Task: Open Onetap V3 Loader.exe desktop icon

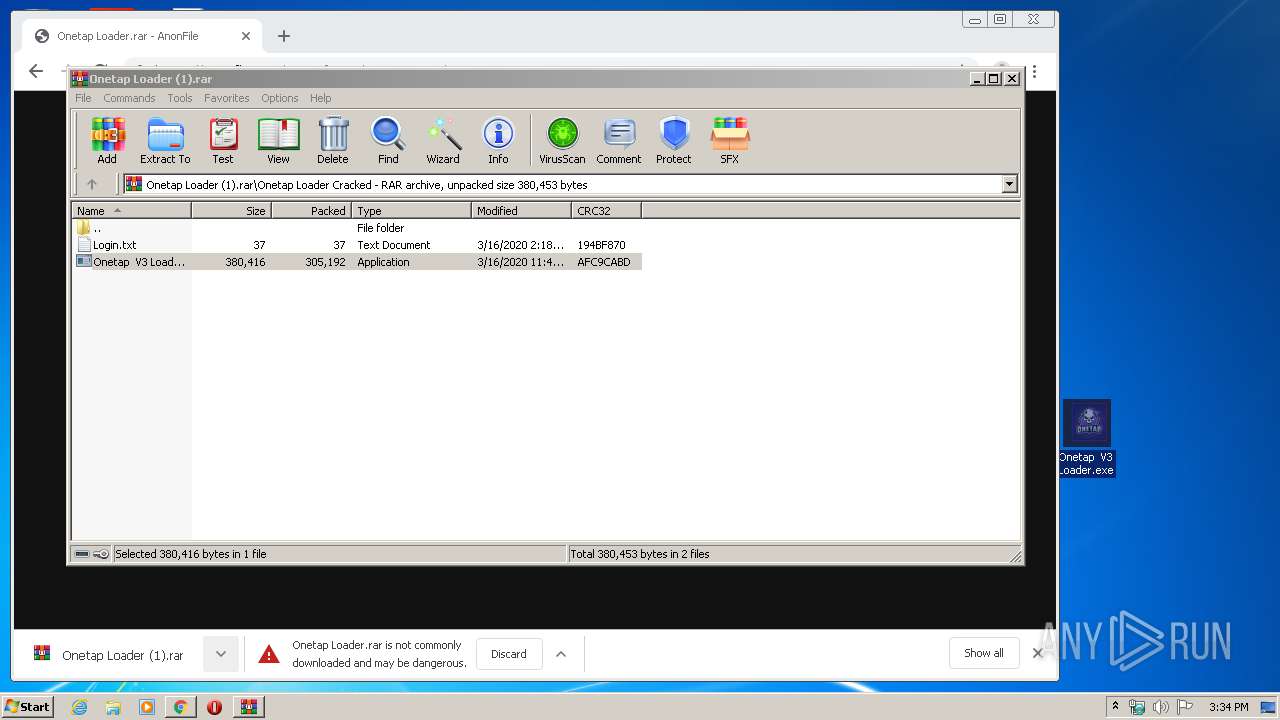Action: pos(1087,439)
